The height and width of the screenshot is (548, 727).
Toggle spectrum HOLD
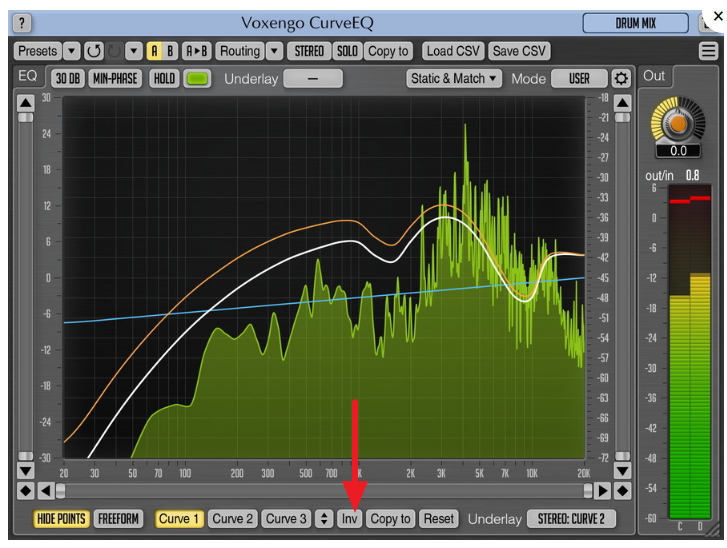click(164, 78)
